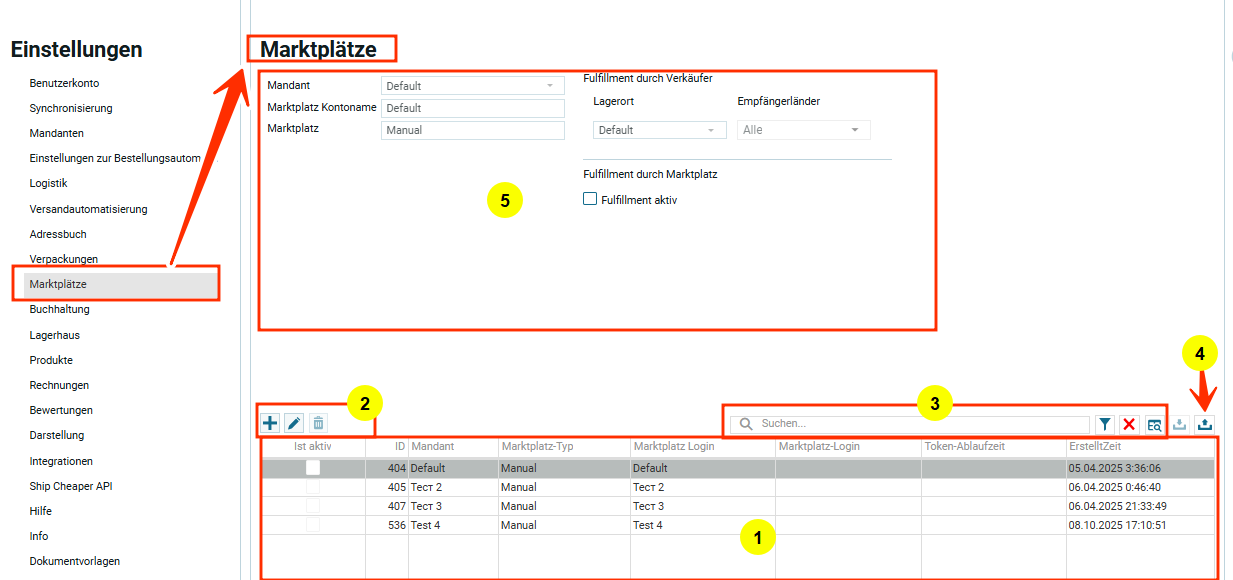Click the plus icon to add marketplace
Screen dimensions: 1233x580
[x=270, y=423]
